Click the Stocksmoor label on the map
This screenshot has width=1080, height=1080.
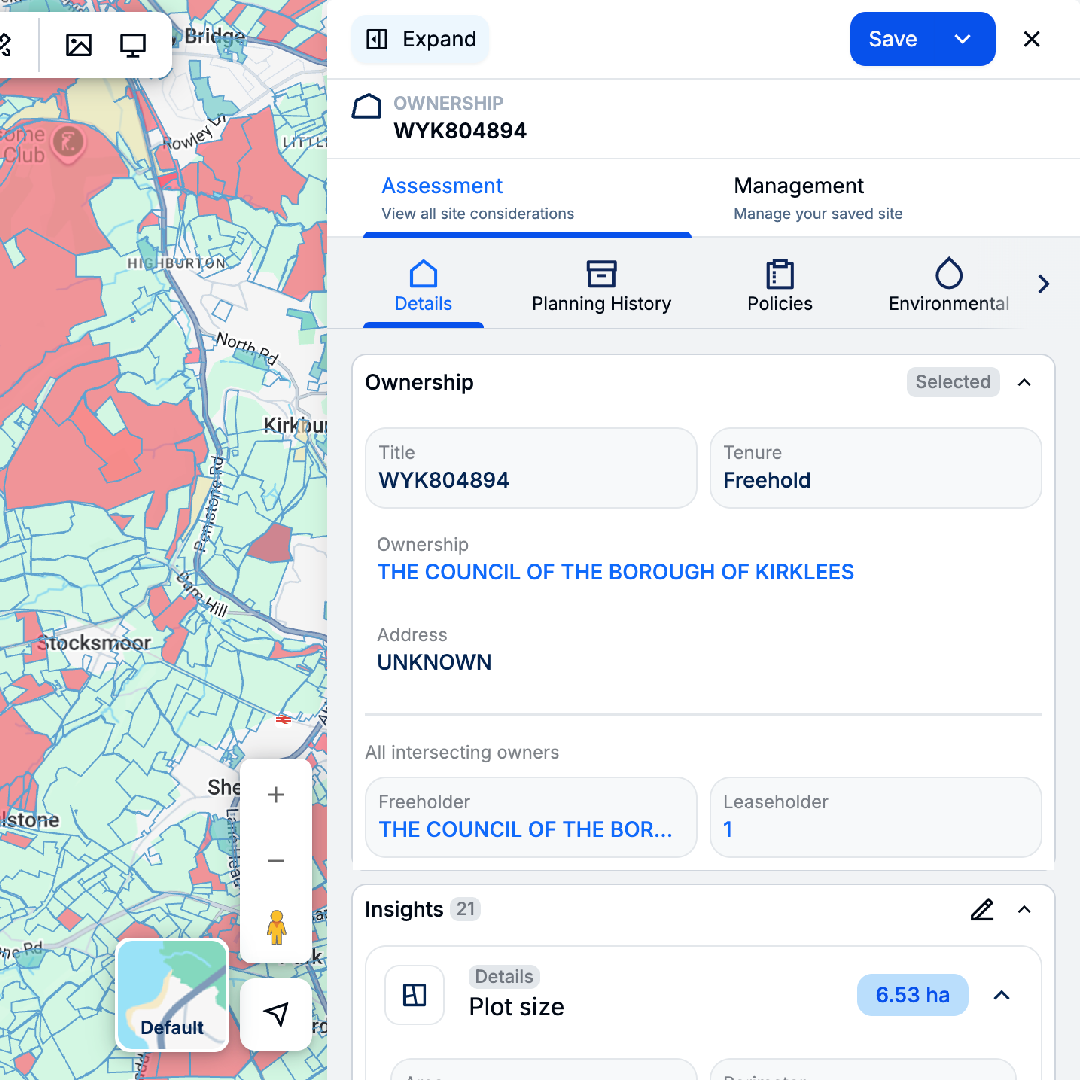(x=94, y=643)
